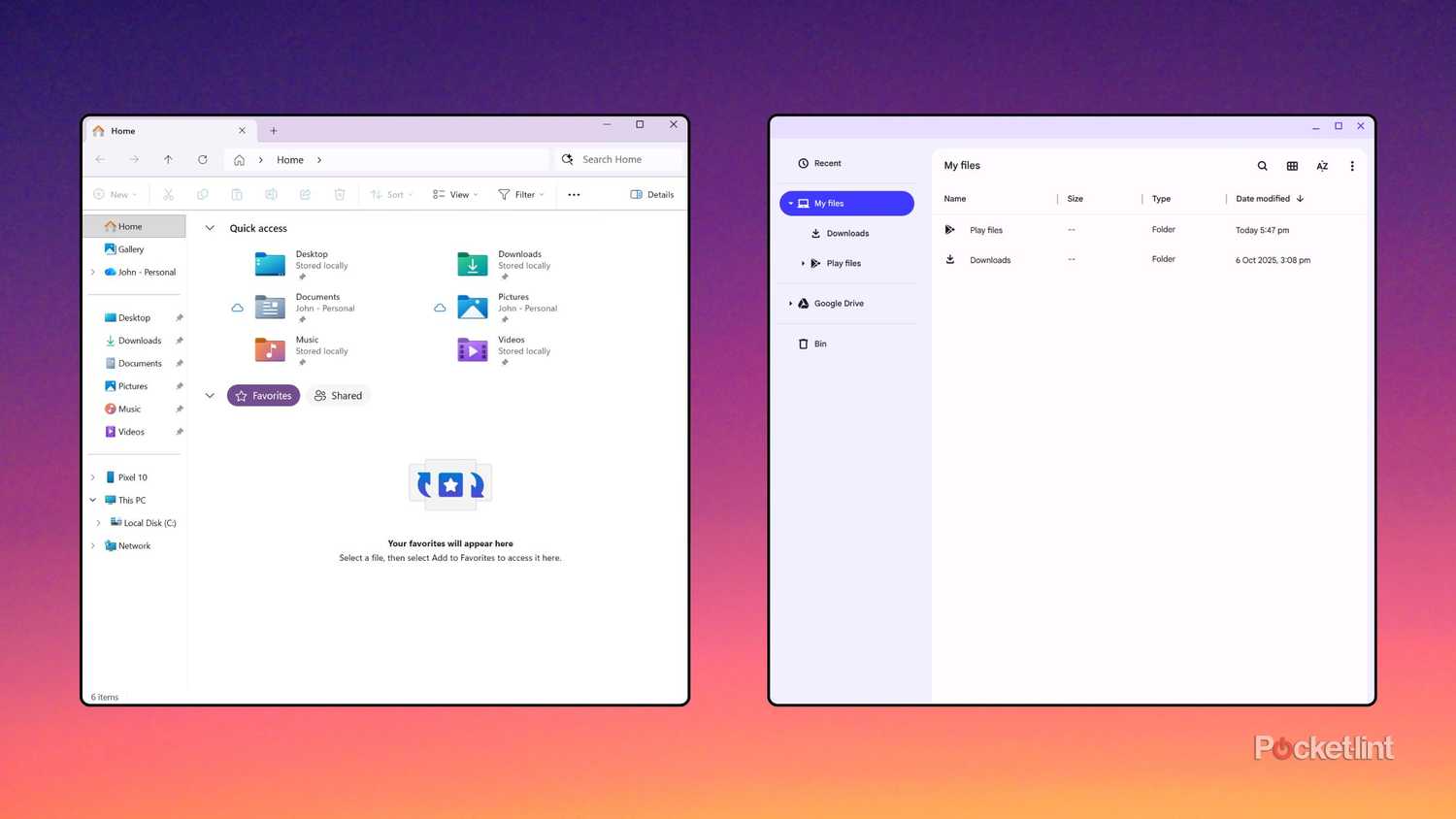Screen dimensions: 1456x819
Task: Select Recent in the My files sidebar
Action: pyautogui.click(x=826, y=163)
